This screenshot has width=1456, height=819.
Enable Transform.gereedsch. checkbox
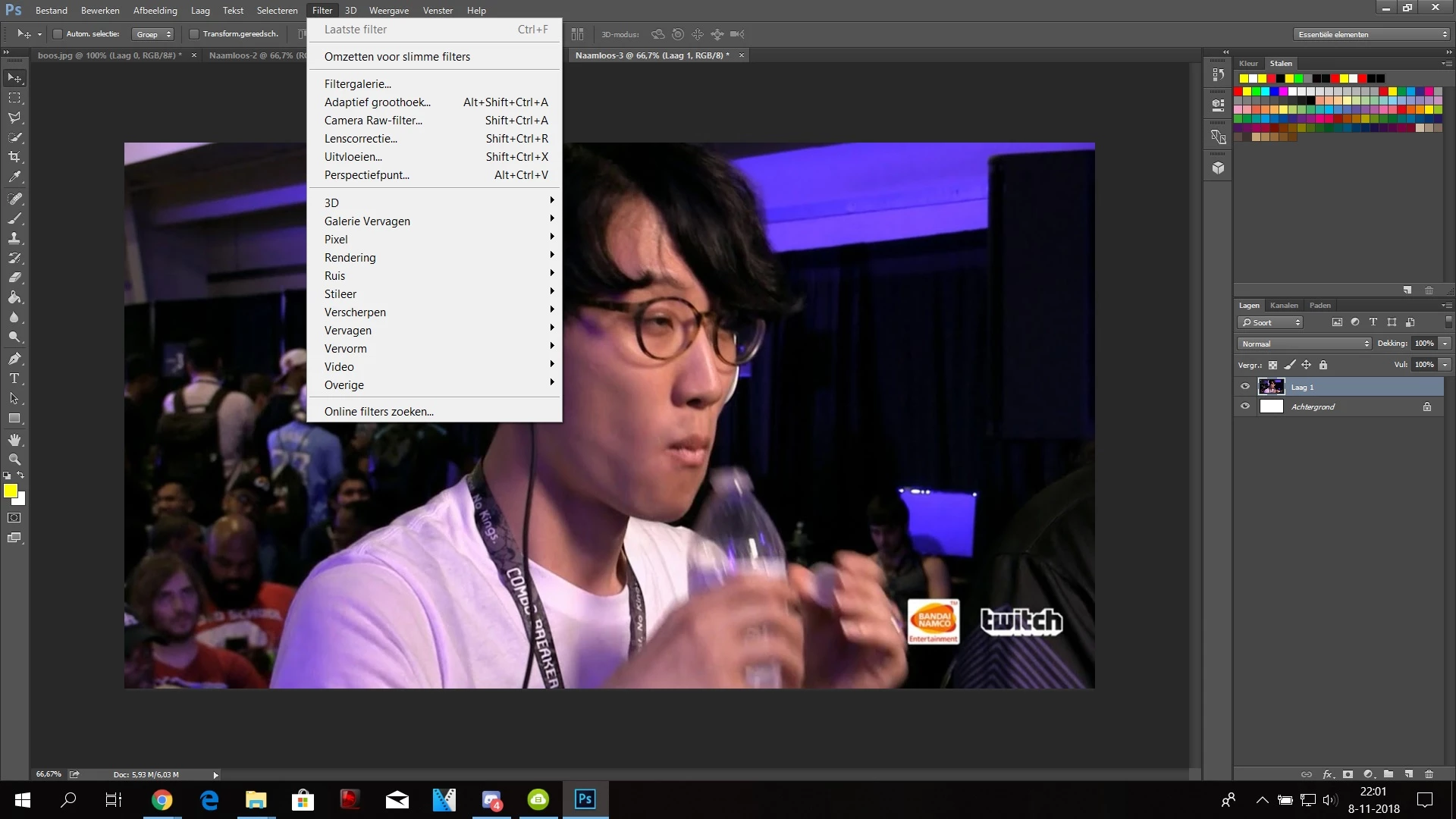(194, 34)
